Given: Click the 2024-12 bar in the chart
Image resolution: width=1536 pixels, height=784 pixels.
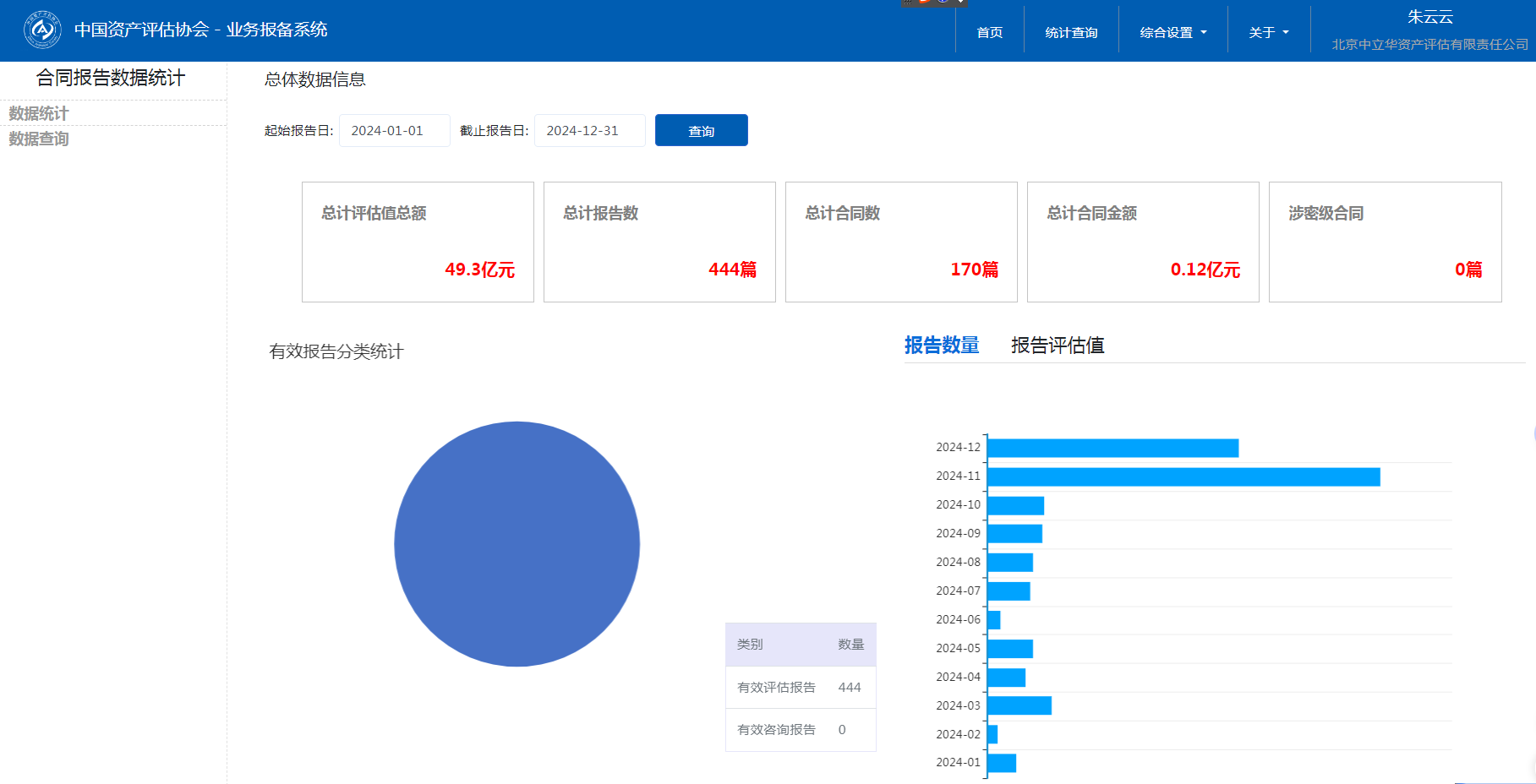Looking at the screenshot, I should pos(1112,449).
